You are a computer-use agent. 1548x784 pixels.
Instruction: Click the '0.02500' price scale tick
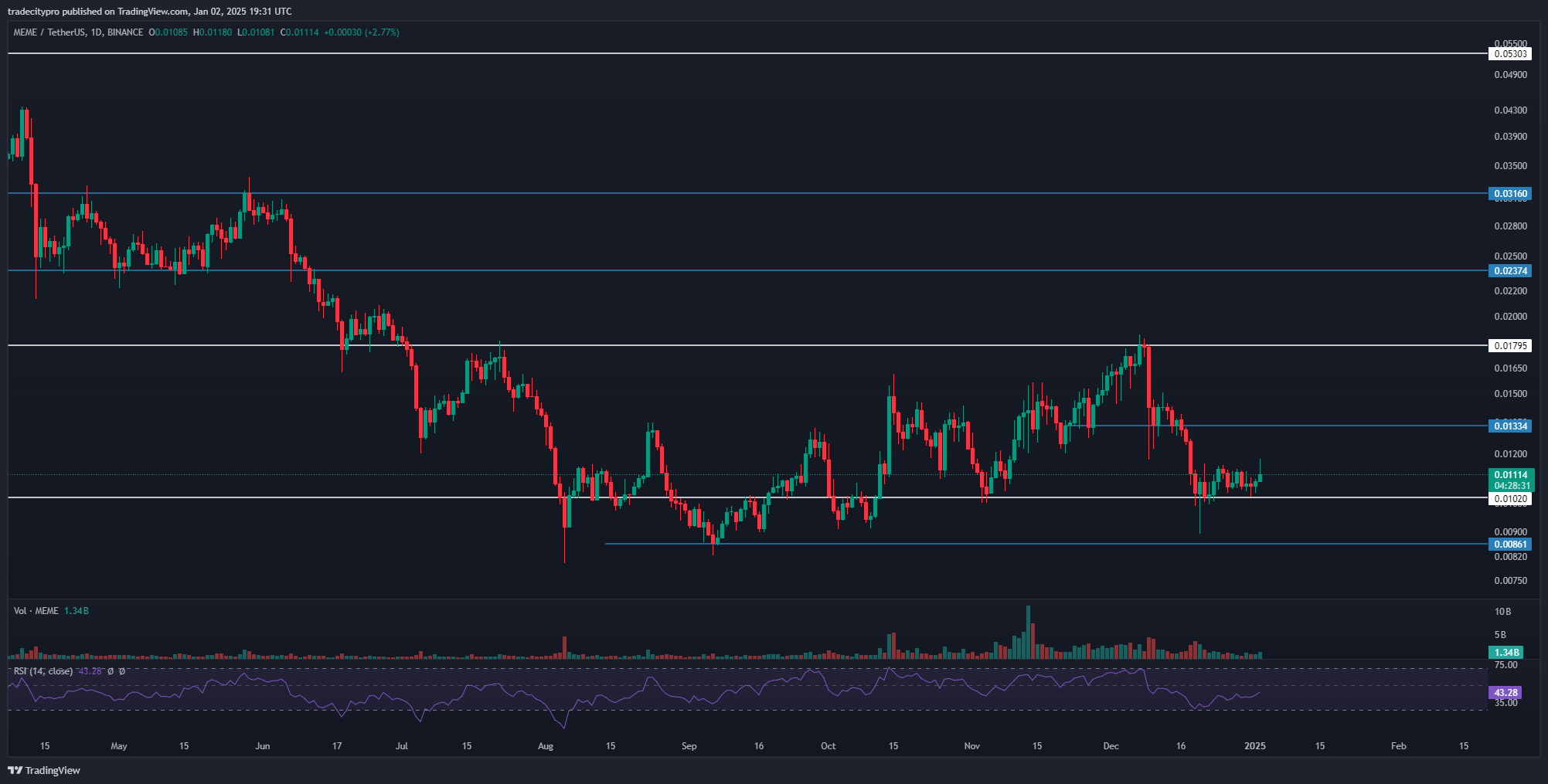coord(1510,256)
